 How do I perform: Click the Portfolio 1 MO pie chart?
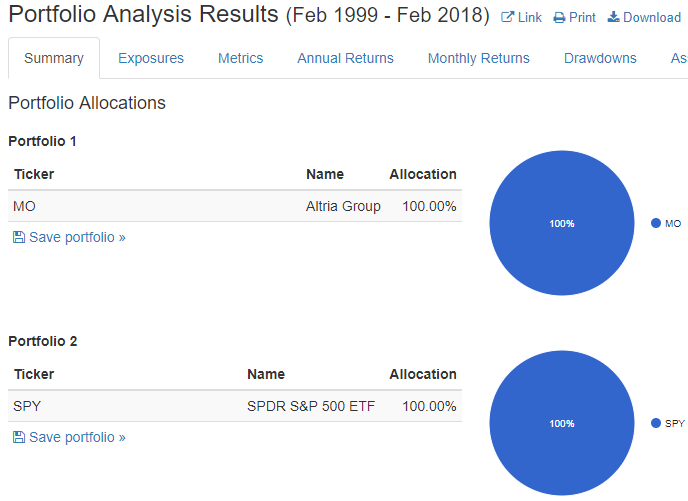click(x=562, y=223)
